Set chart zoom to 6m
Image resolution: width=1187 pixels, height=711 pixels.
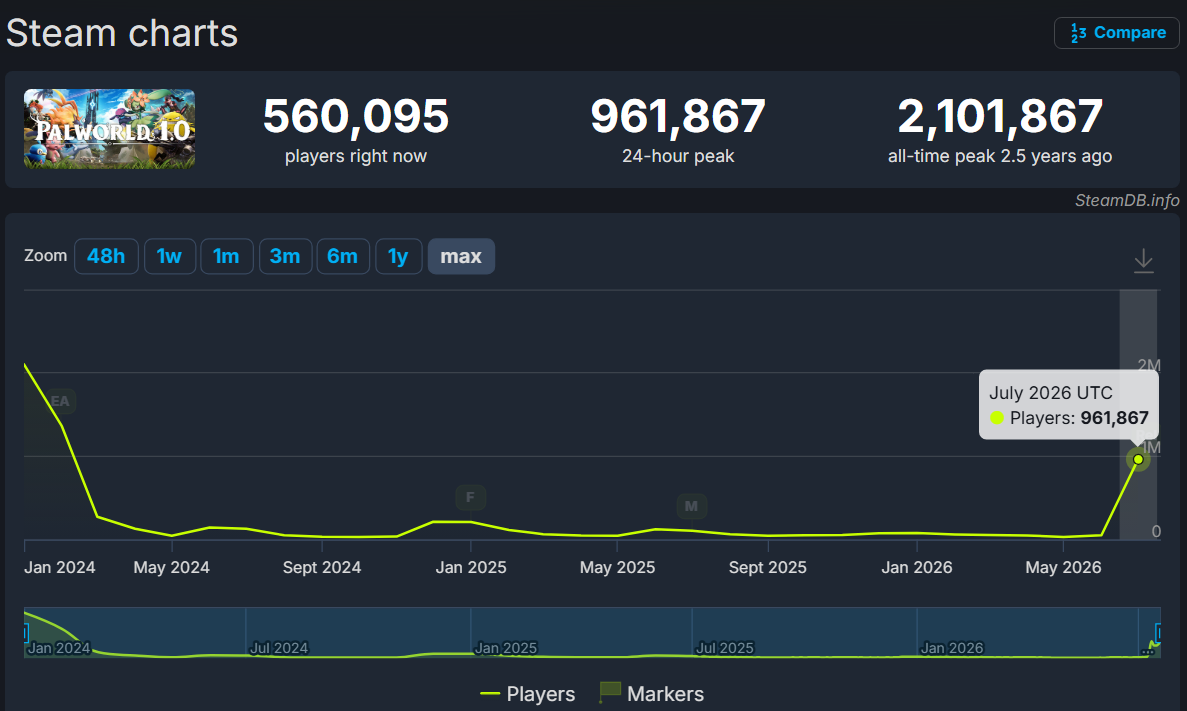click(342, 256)
